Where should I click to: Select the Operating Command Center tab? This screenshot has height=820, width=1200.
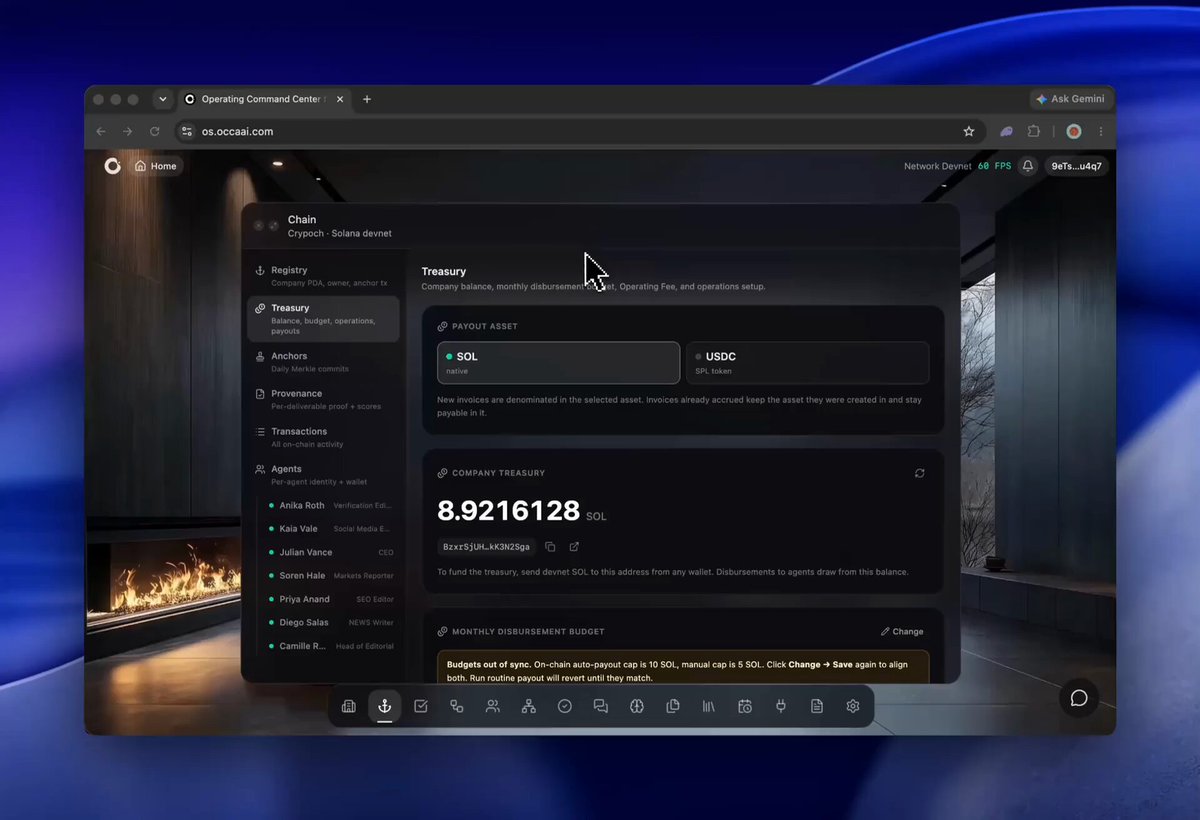(264, 99)
